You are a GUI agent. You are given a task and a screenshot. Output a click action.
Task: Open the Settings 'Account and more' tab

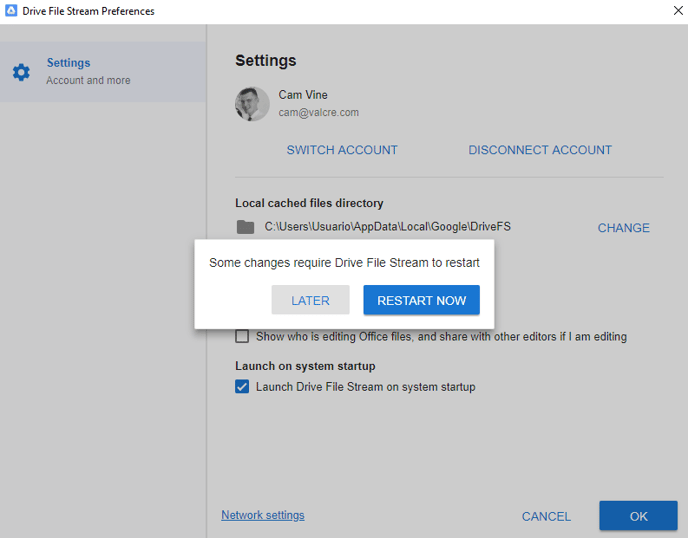pos(103,72)
